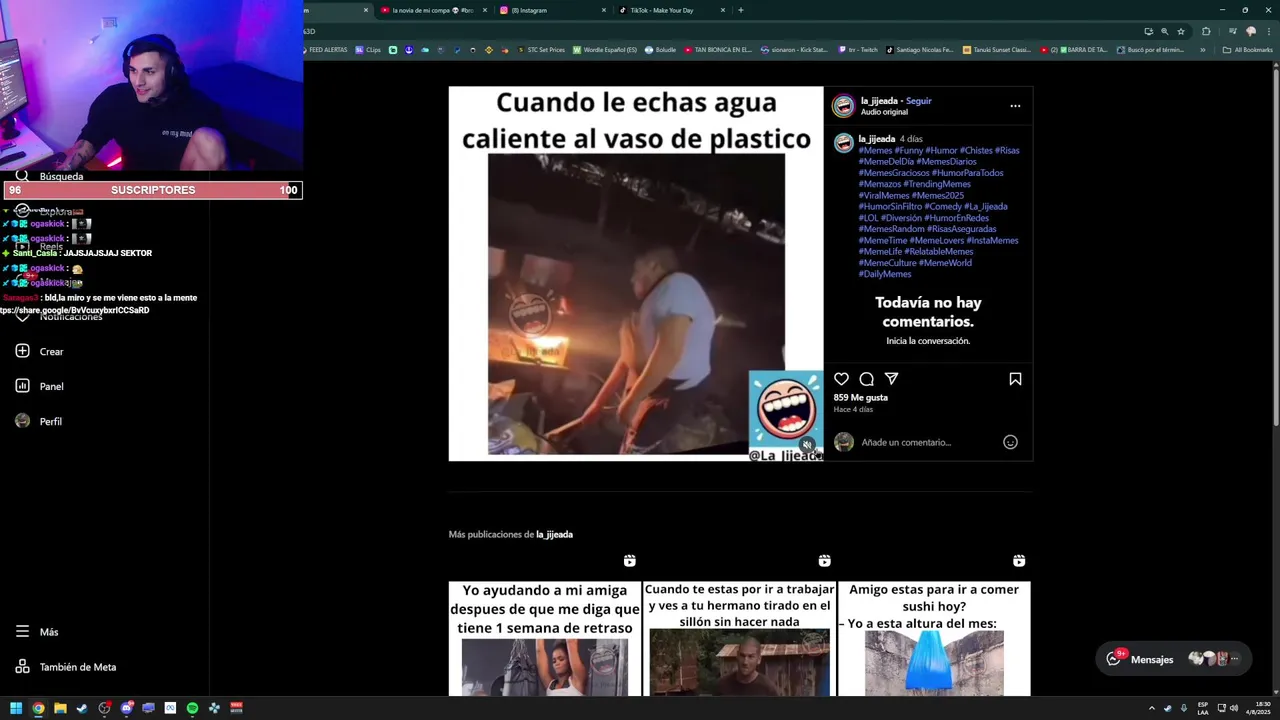This screenshot has height=720, width=1280.
Task: Open the #MemeDelDía hashtag
Action: pyautogui.click(x=886, y=161)
